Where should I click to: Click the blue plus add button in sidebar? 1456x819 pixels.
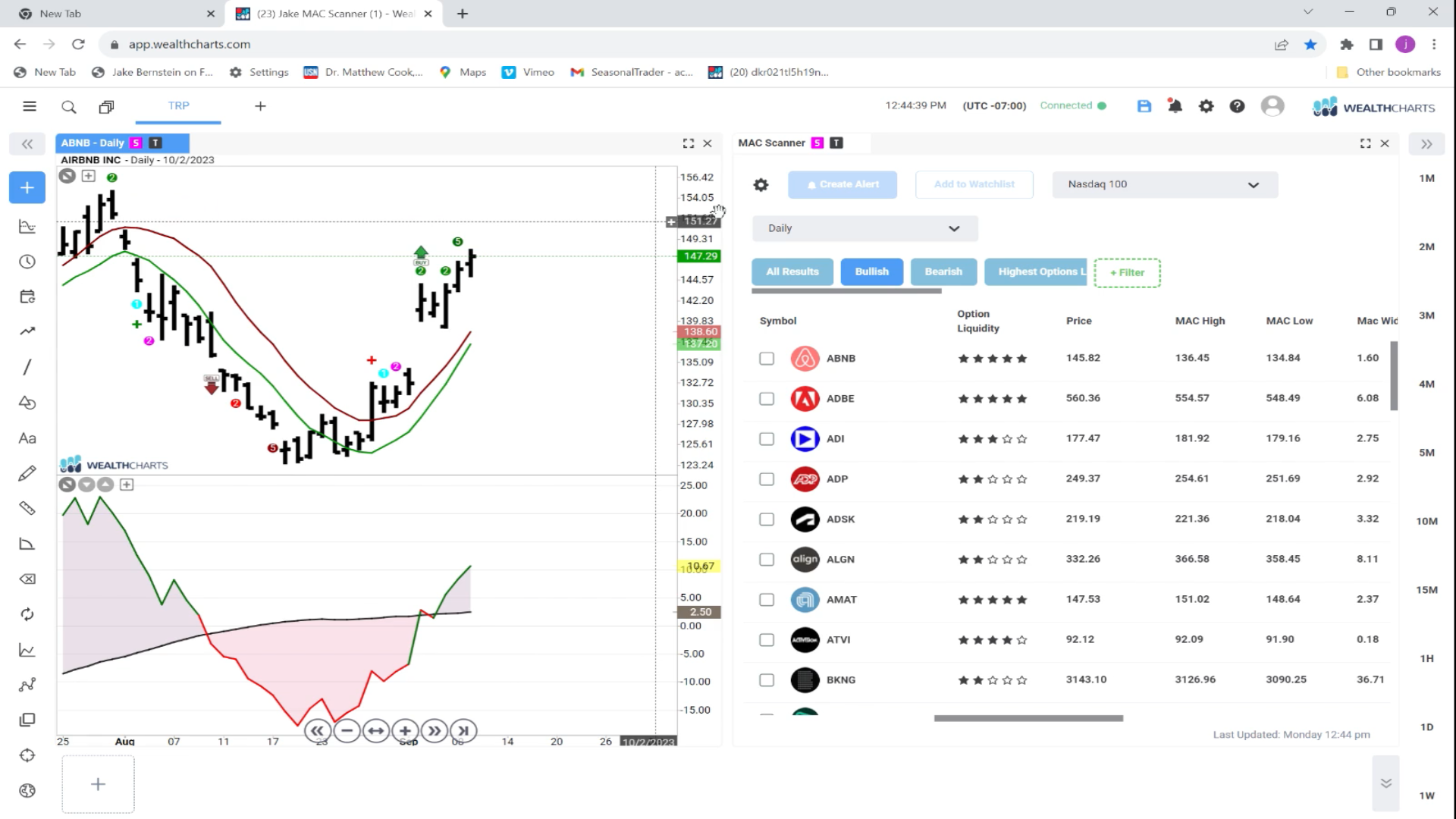(27, 187)
